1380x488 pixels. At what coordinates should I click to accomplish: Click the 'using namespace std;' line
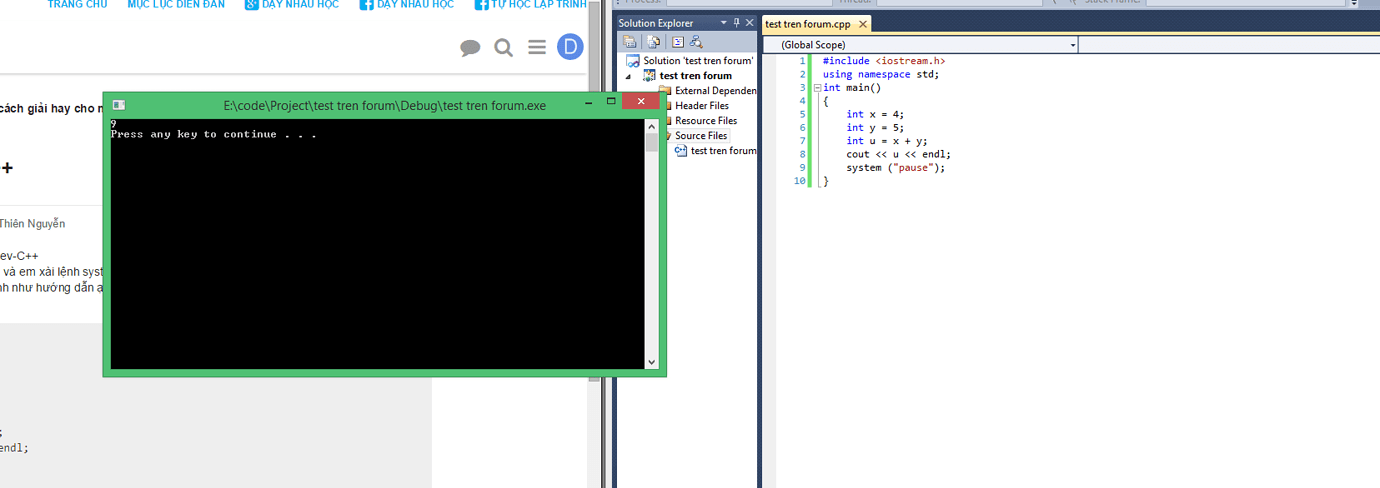881,74
